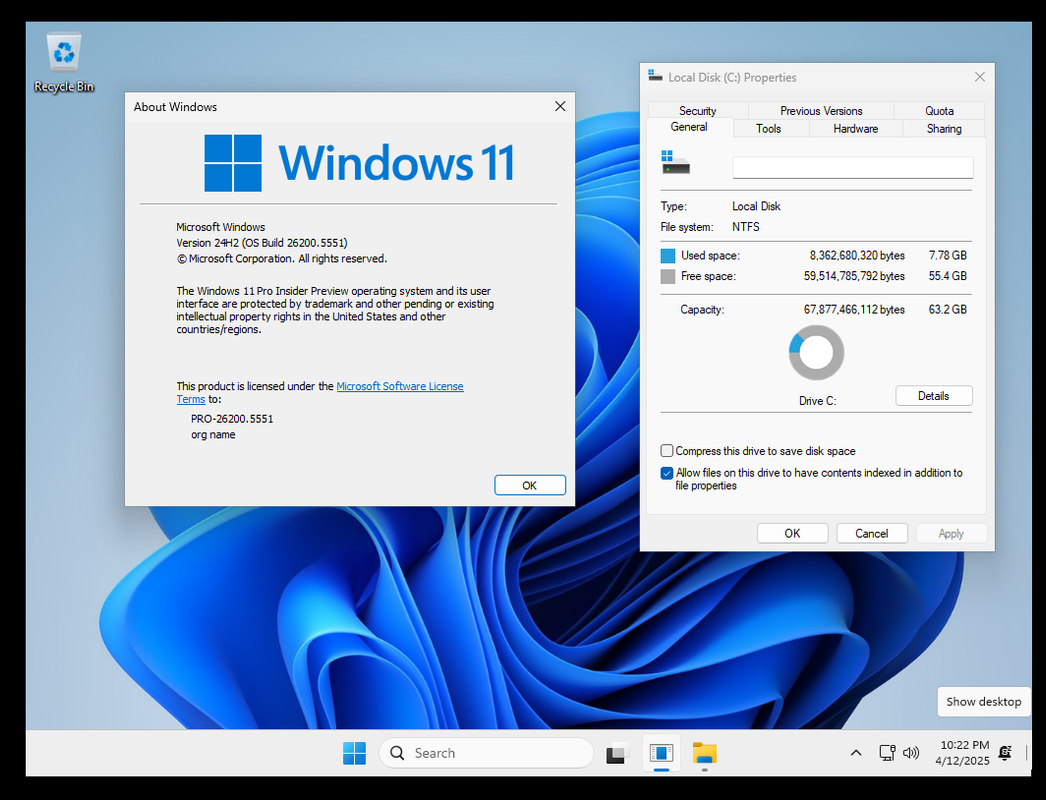Click the Windows Start button

[x=354, y=753]
